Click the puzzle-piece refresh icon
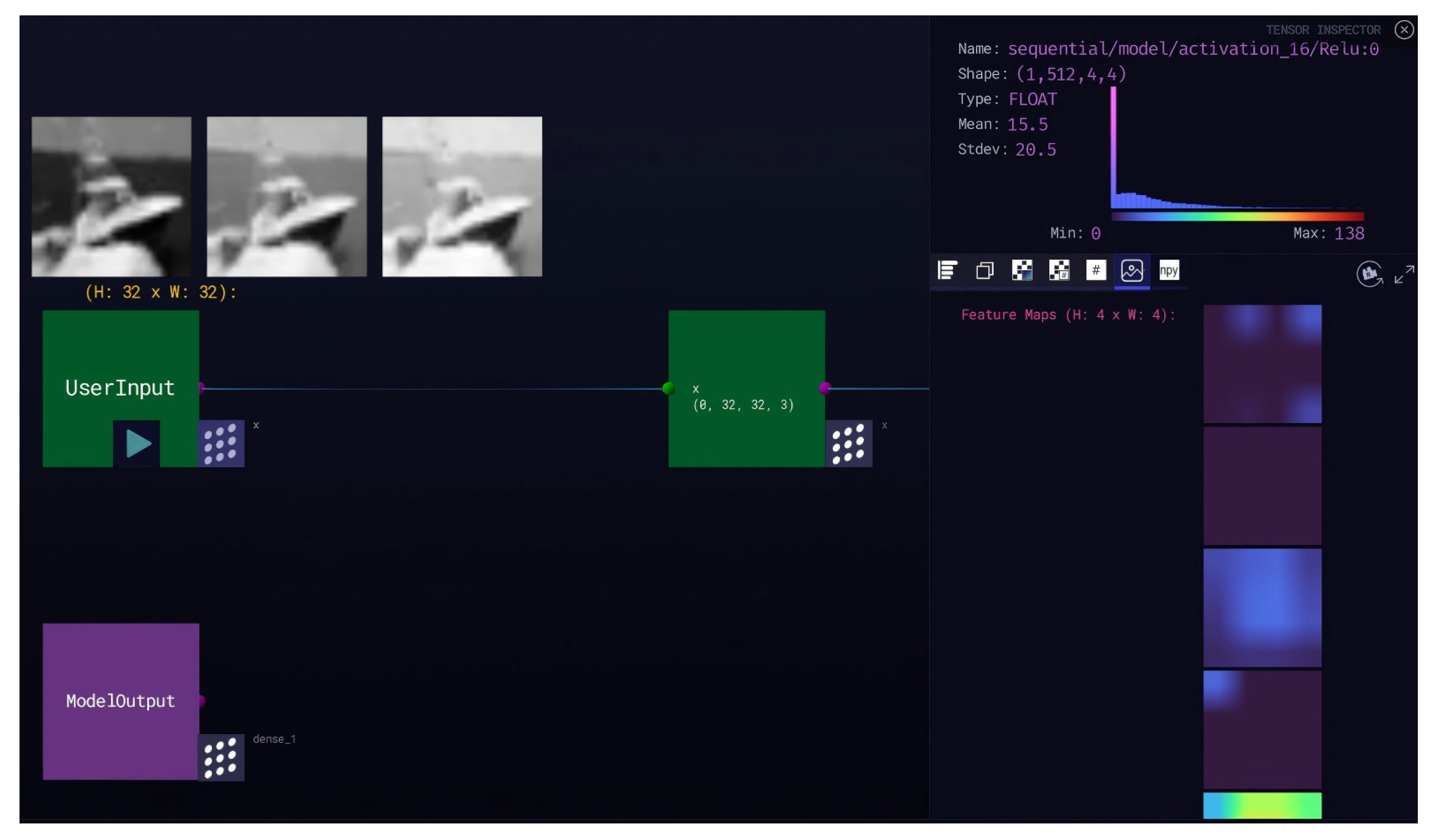Viewport: 1432px width, 840px height. click(1369, 274)
